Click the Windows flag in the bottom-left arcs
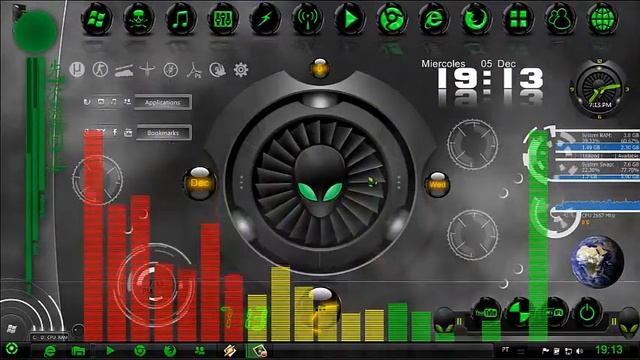640x360 pixels. click(x=12, y=329)
